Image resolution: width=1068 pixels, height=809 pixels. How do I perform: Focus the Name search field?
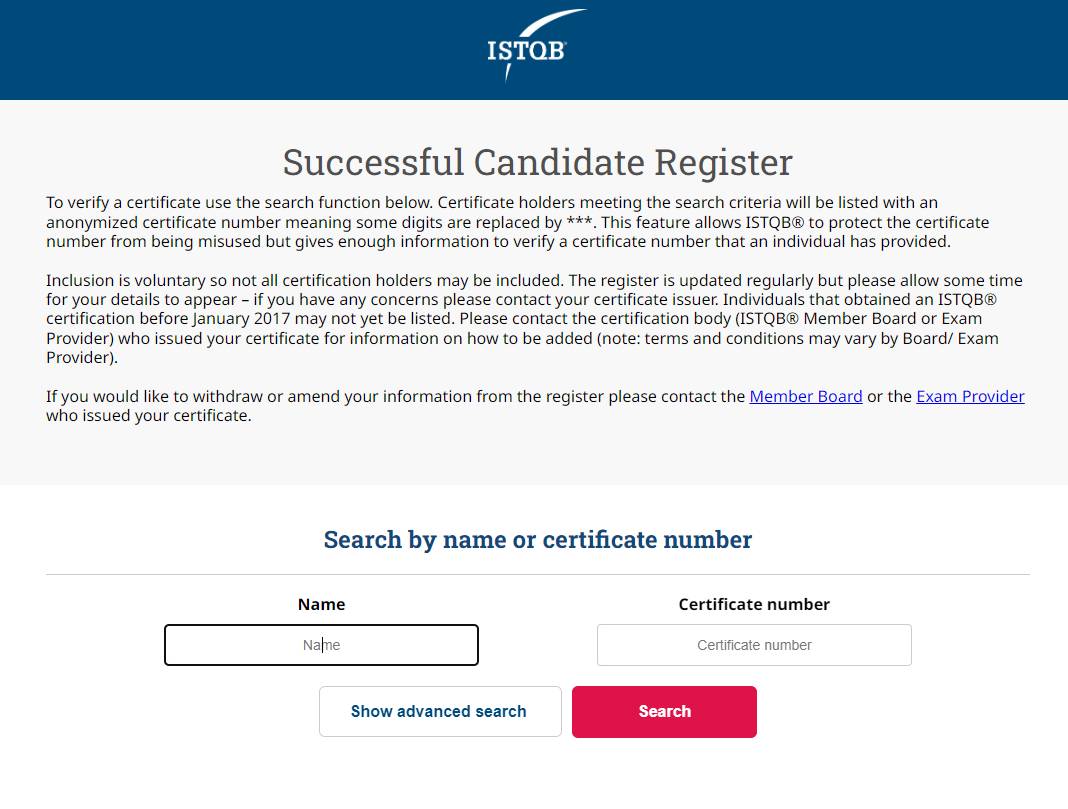(321, 645)
